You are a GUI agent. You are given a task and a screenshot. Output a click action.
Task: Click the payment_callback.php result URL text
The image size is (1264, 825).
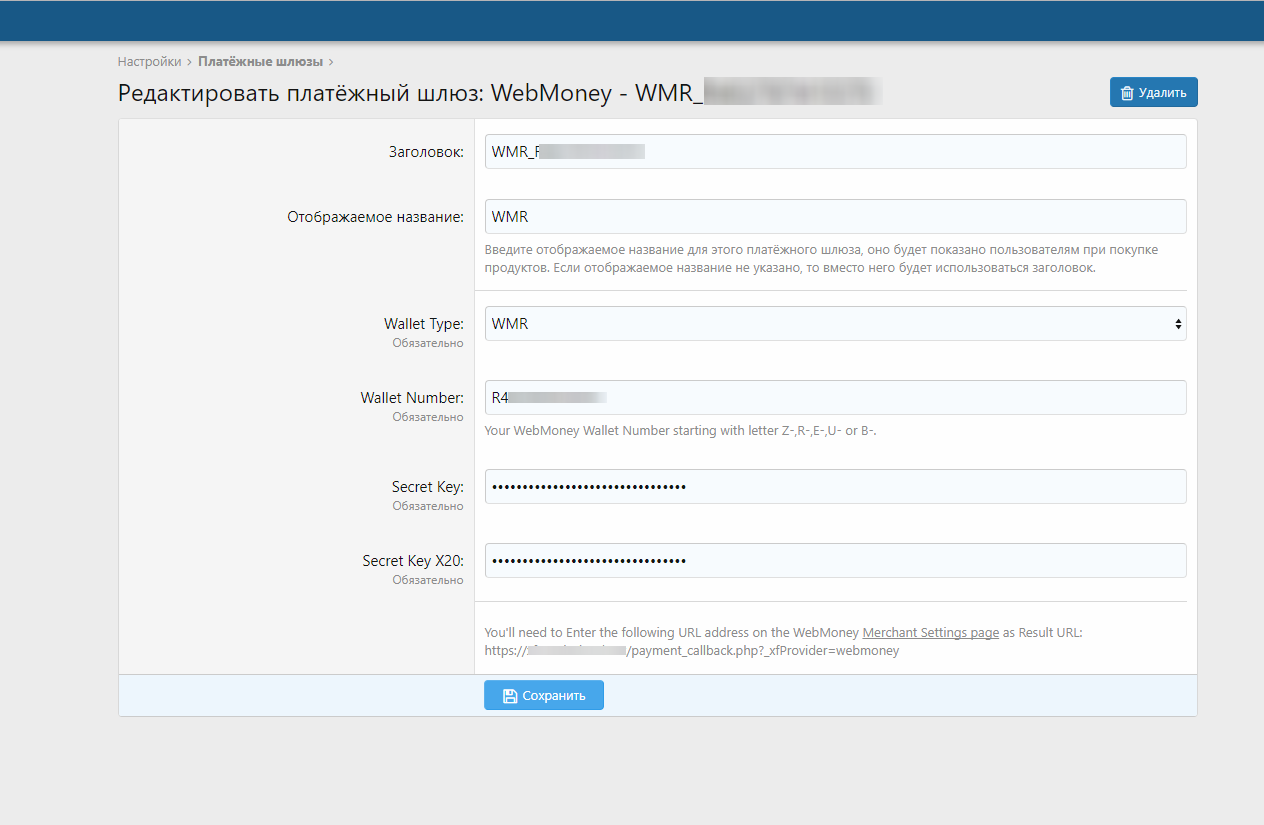click(x=692, y=650)
